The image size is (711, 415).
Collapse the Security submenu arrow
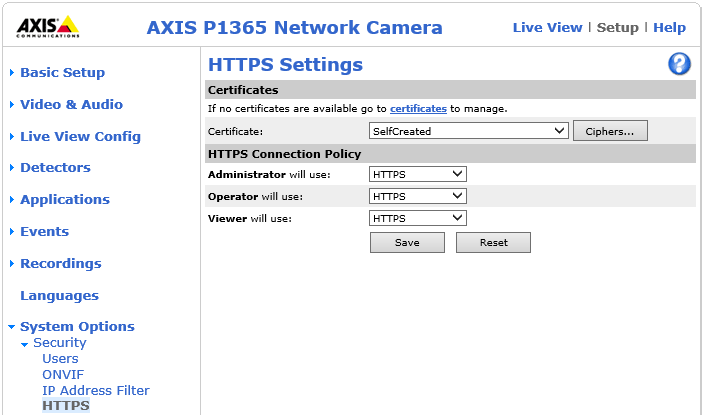[x=24, y=344]
